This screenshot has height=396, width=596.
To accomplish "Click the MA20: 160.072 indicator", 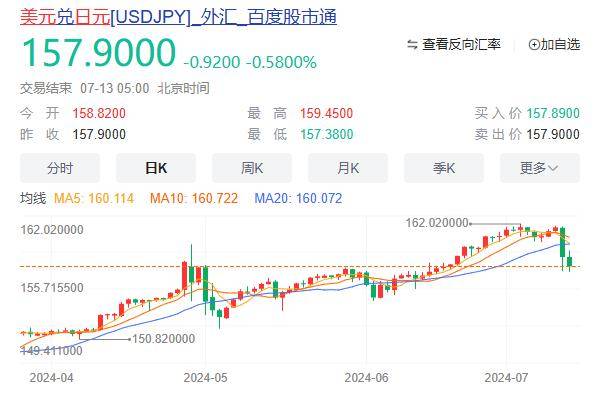I will tap(298, 198).
